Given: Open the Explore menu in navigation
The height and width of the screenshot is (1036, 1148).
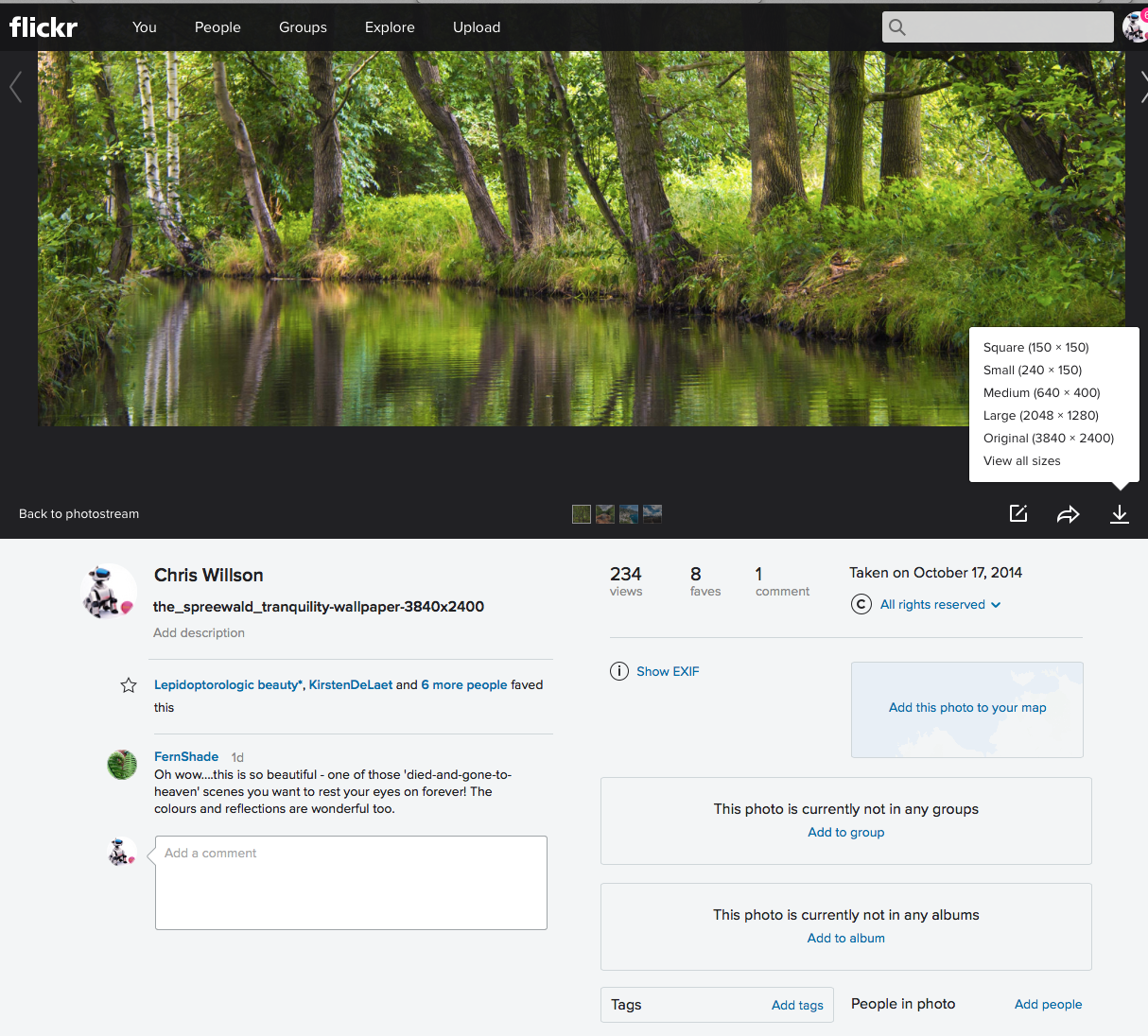Looking at the screenshot, I should click(390, 27).
